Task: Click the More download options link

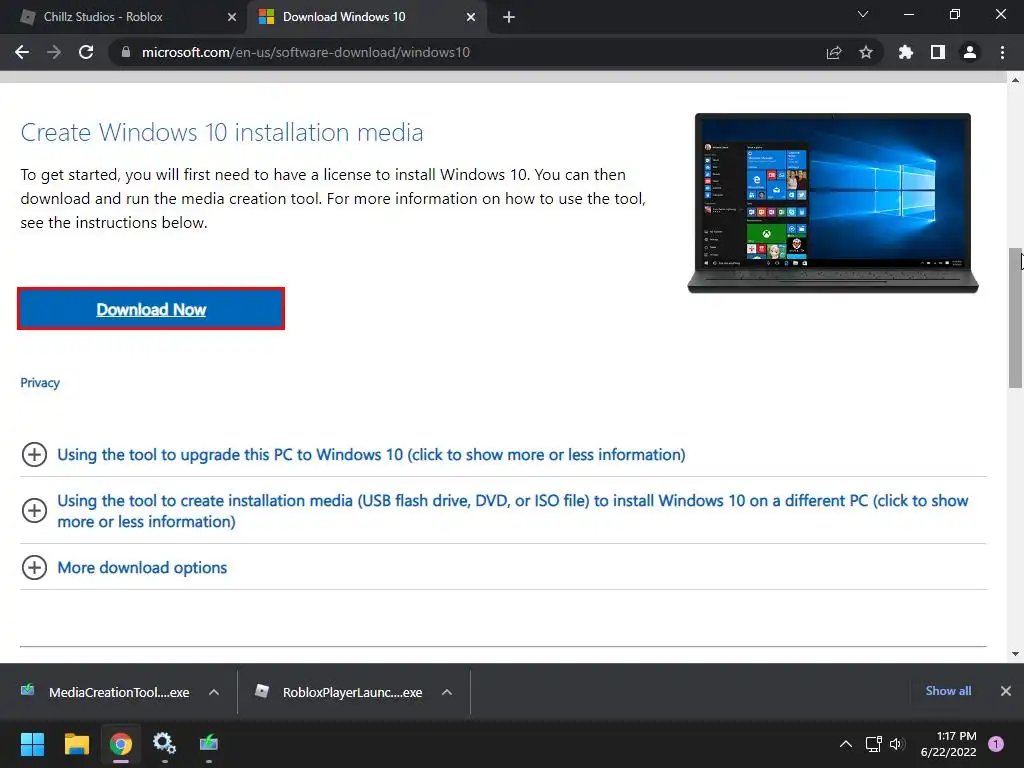Action: coord(142,568)
